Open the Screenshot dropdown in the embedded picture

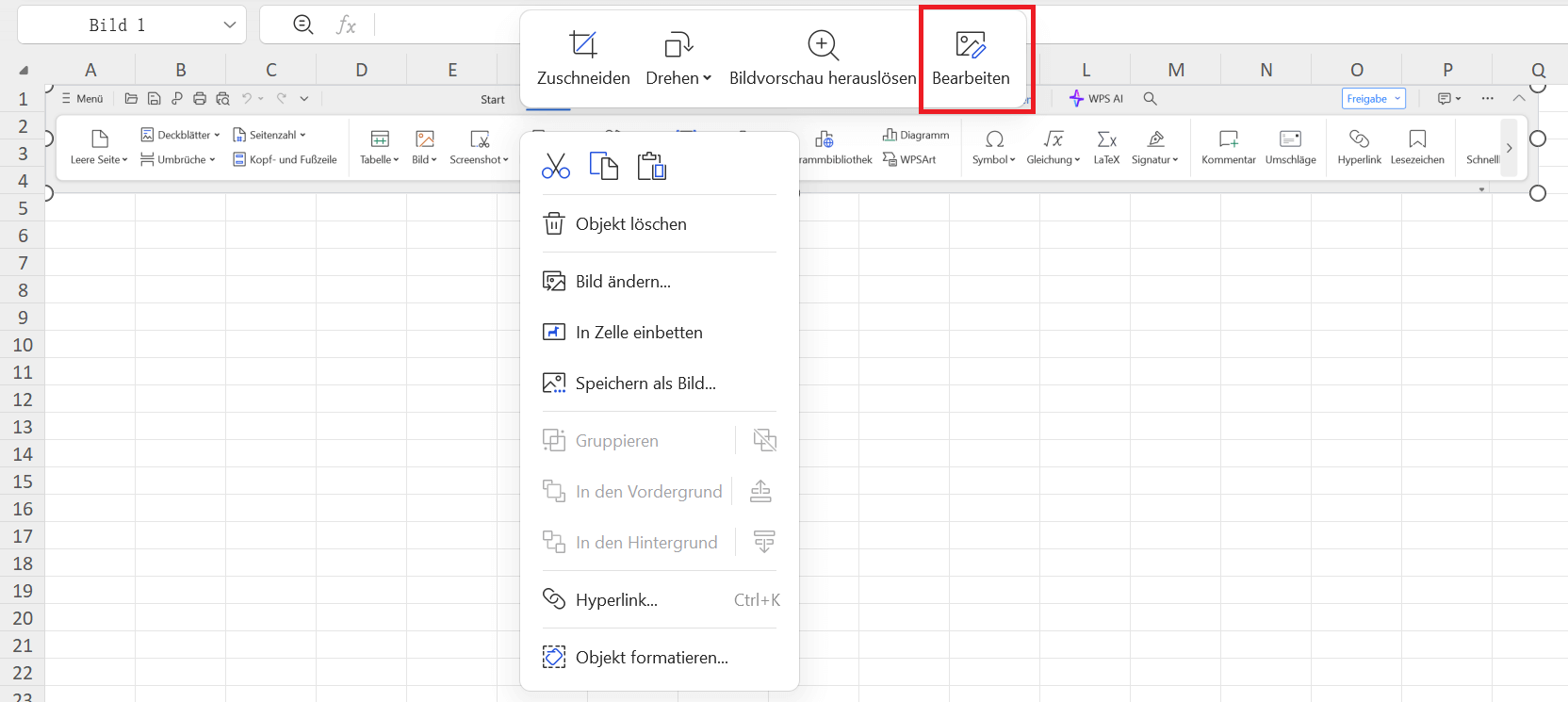[480, 147]
